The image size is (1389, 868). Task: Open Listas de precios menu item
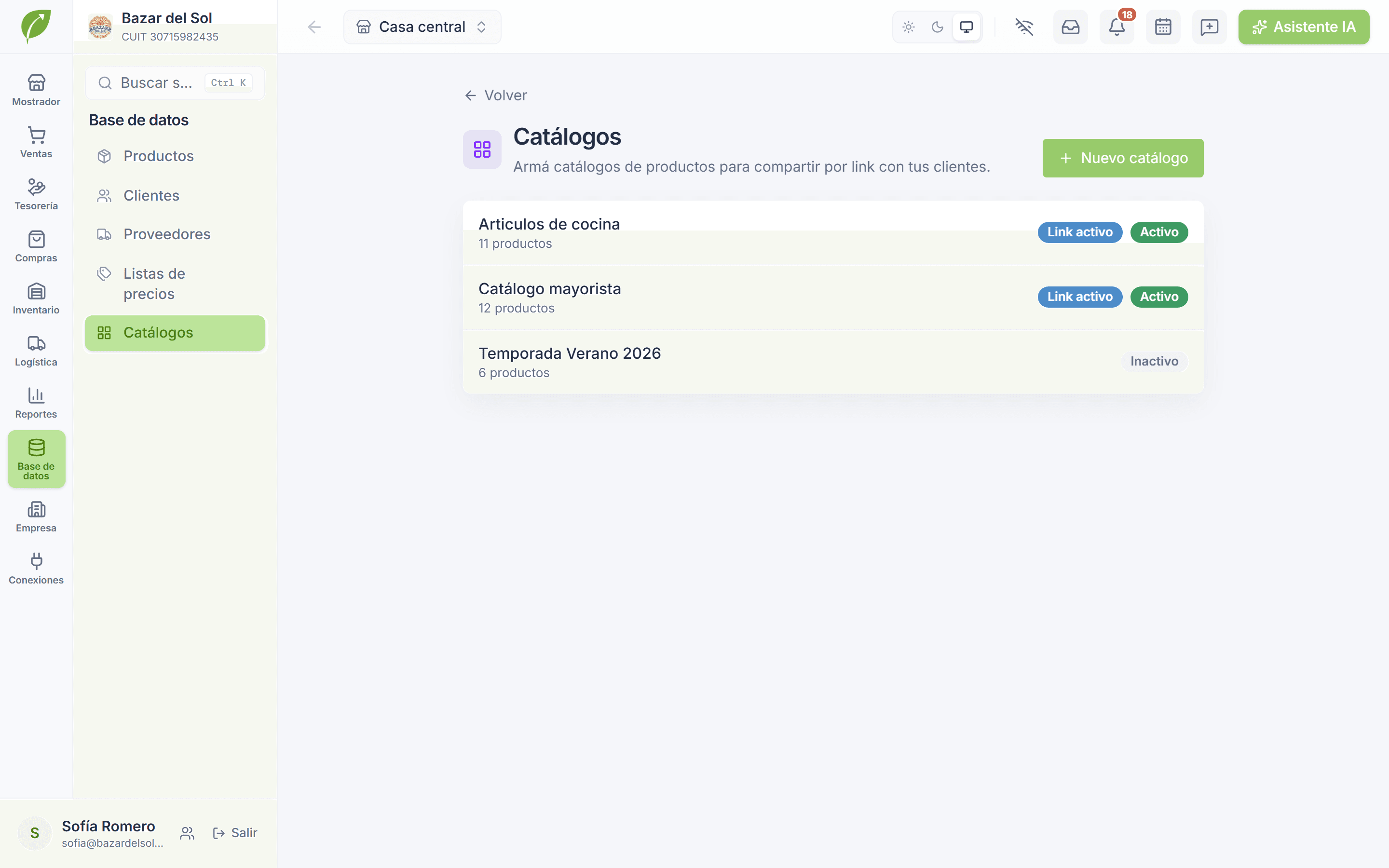tap(175, 284)
